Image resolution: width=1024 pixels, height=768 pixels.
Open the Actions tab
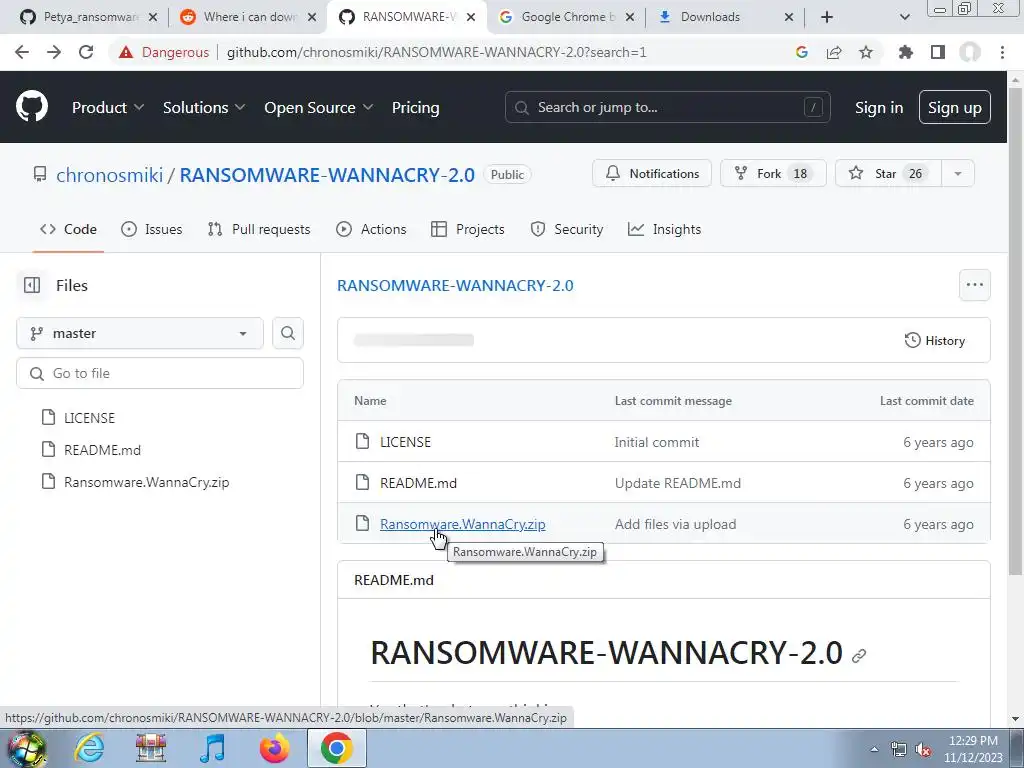point(371,229)
